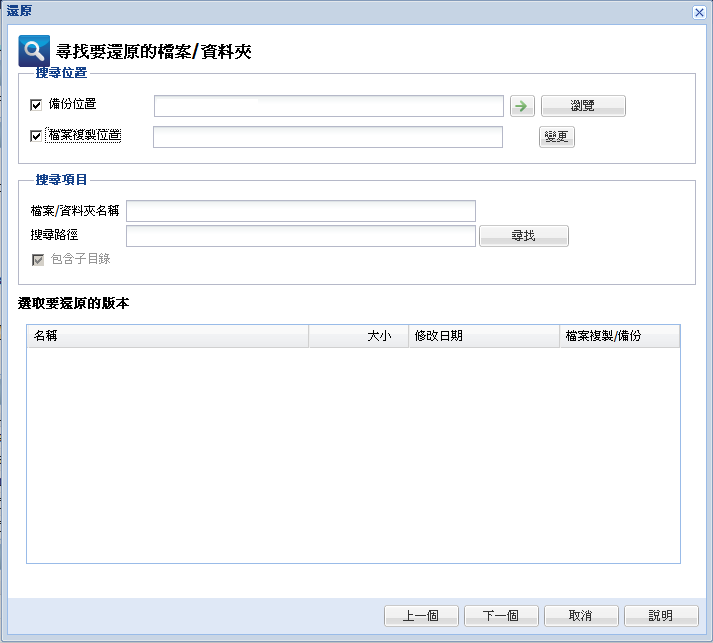This screenshot has height=643, width=713.
Task: Click the magnifier search icon in header
Action: tap(34, 51)
